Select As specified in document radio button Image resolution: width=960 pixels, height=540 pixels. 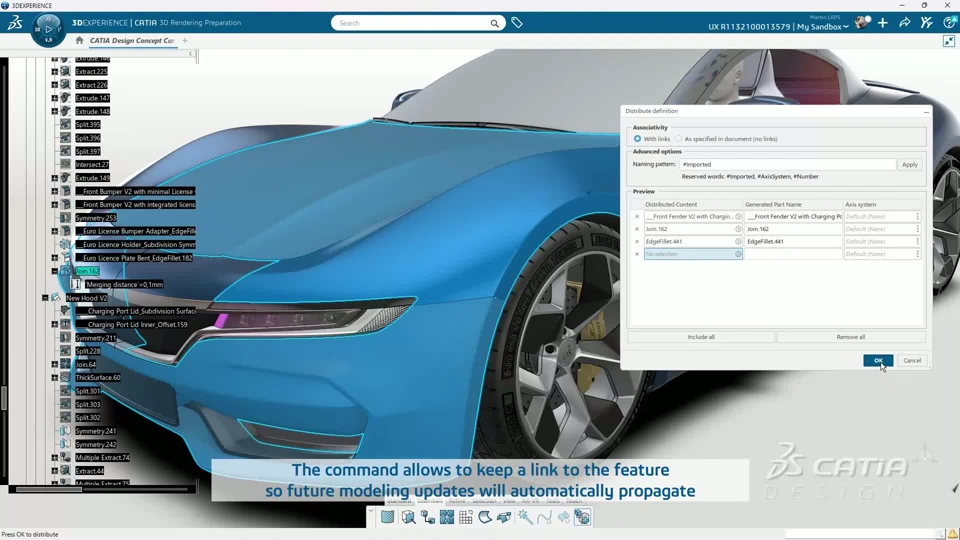pyautogui.click(x=678, y=139)
